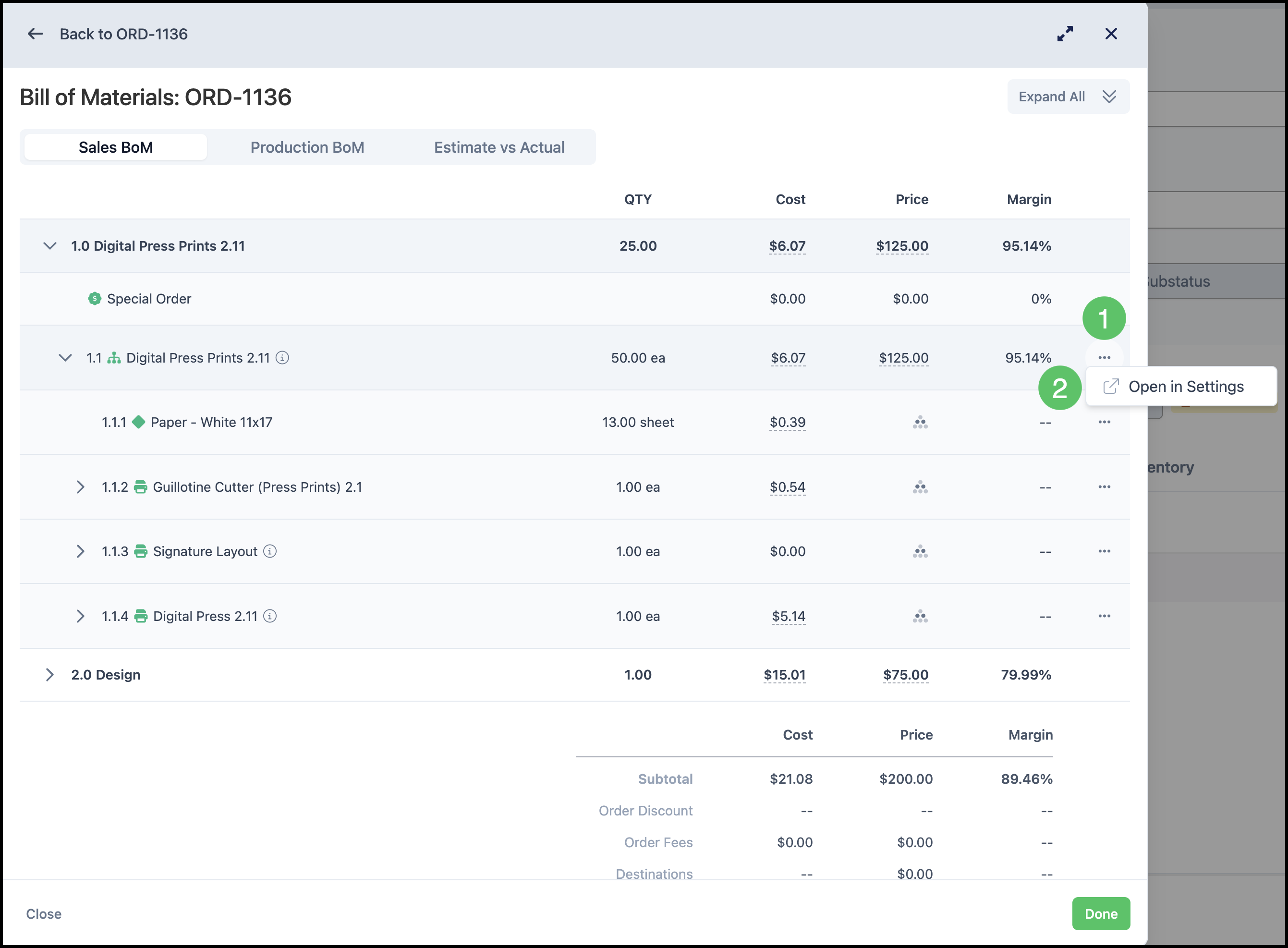1288x948 pixels.
Task: Click the info icon next to Signature Layout
Action: [x=269, y=551]
